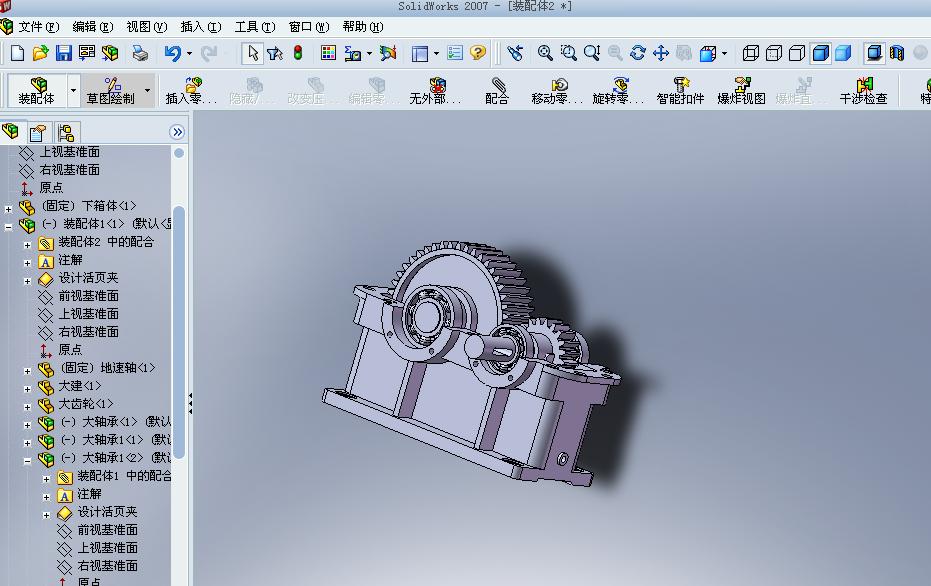This screenshot has width=931, height=586.
Task: Switch to the ConfigurationManager tab
Action: click(66, 132)
